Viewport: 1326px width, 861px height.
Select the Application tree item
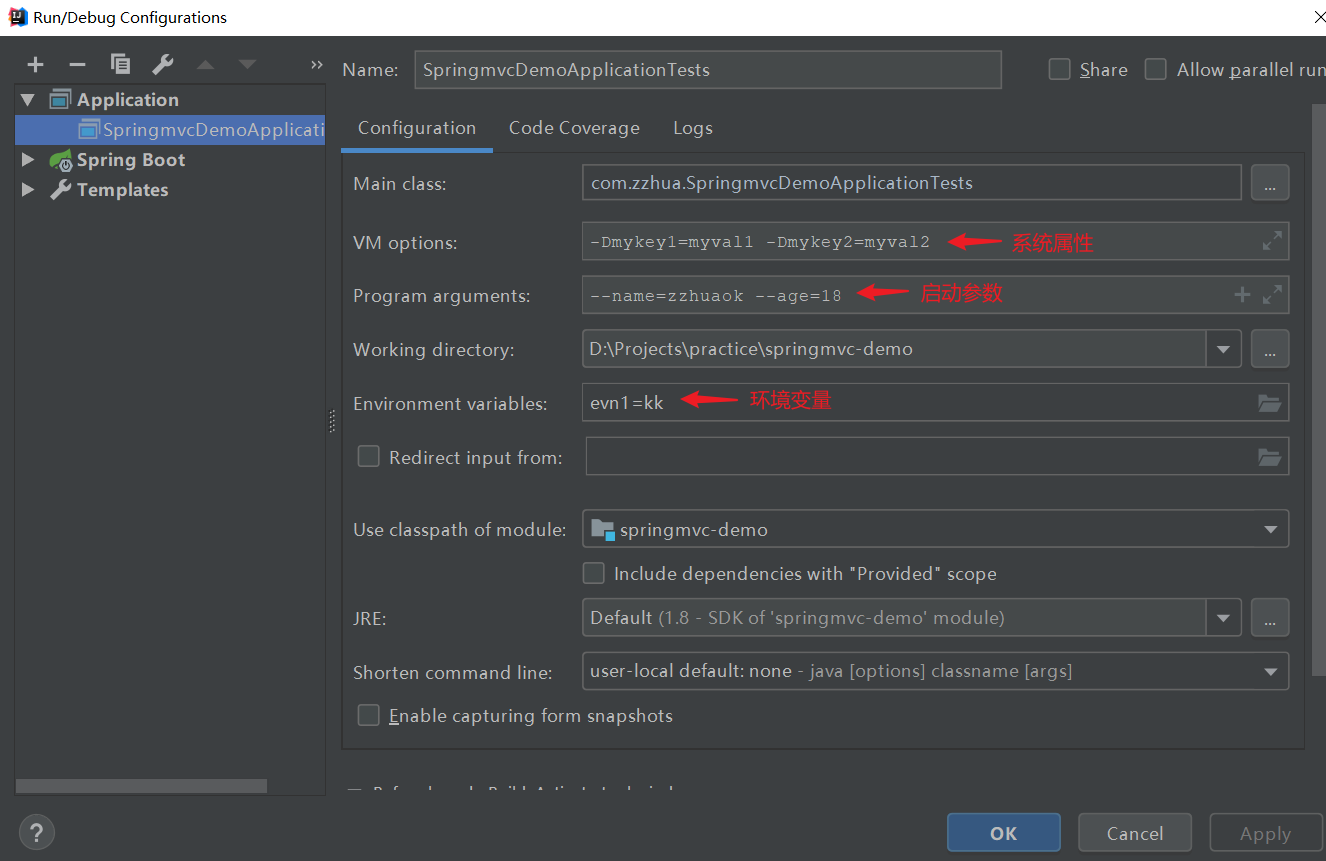128,100
